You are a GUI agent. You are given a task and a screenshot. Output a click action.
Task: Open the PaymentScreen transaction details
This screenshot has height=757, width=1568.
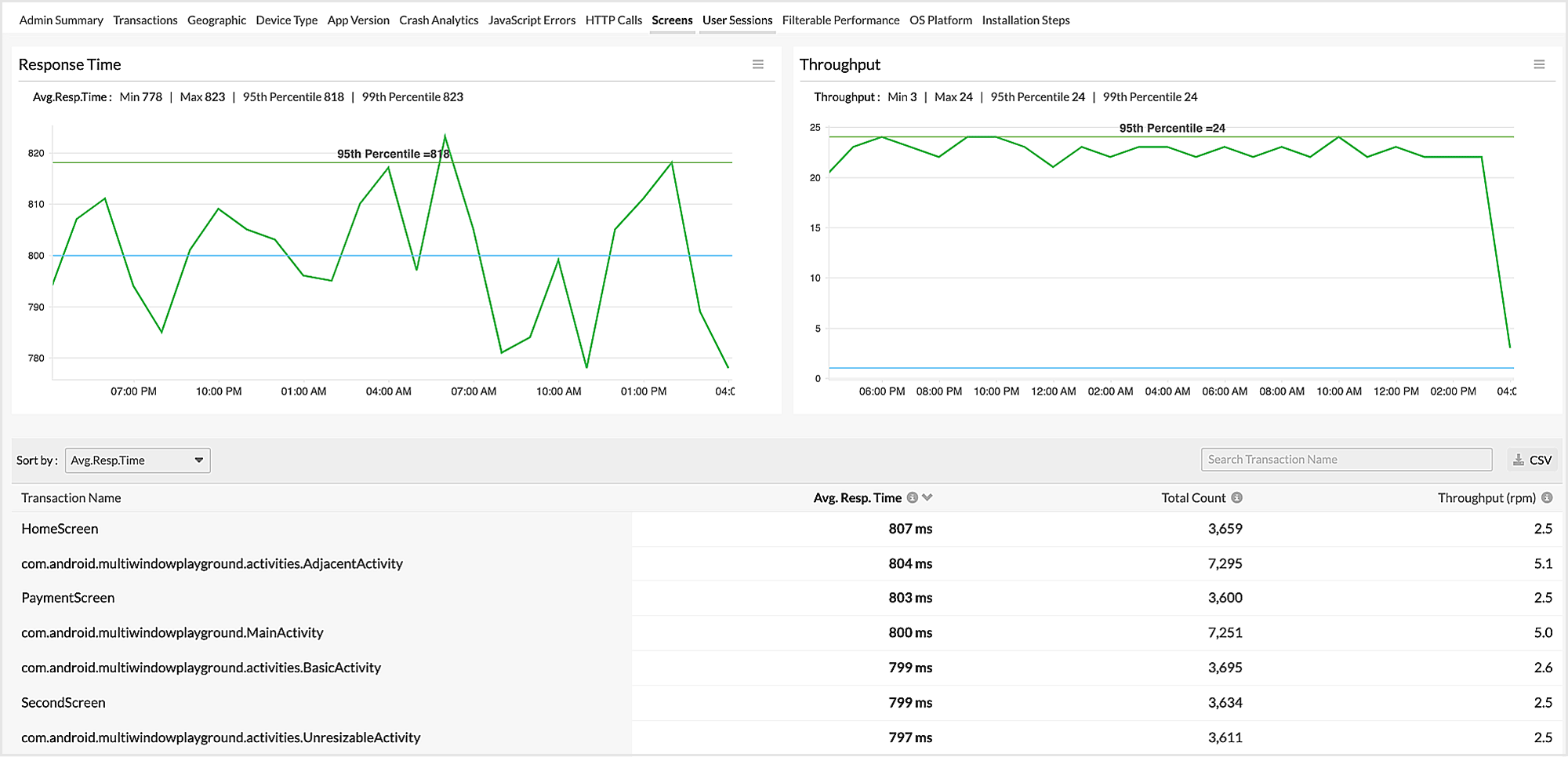point(67,598)
